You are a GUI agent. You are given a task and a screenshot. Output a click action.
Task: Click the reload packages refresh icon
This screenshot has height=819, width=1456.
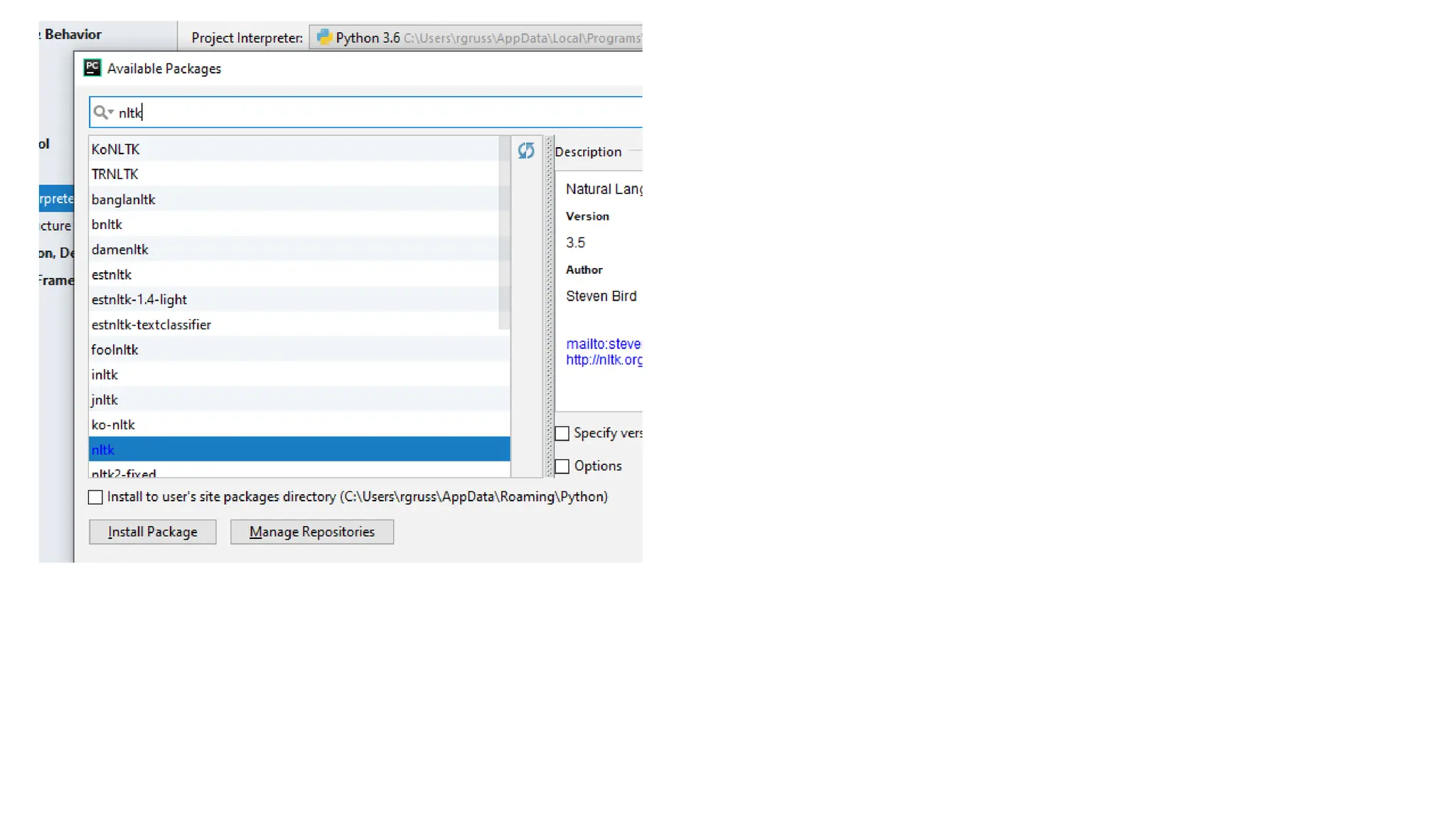(525, 151)
